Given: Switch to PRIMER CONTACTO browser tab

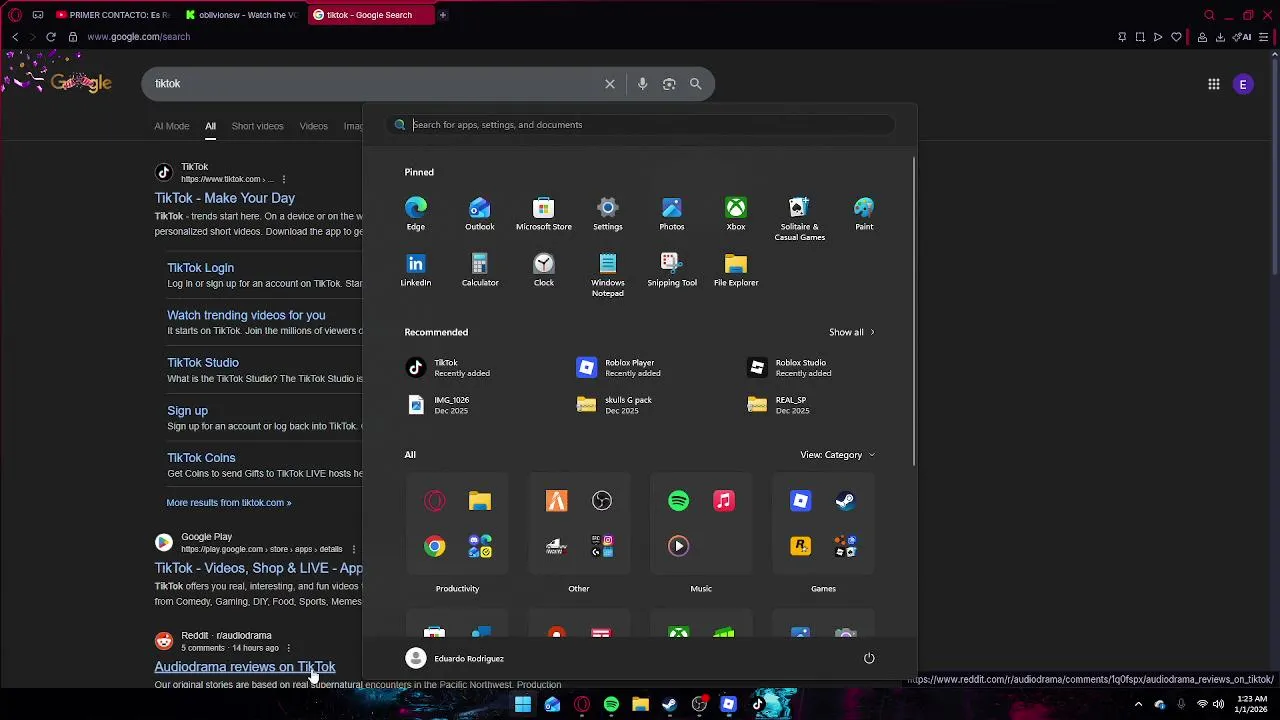Looking at the screenshot, I should (112, 15).
